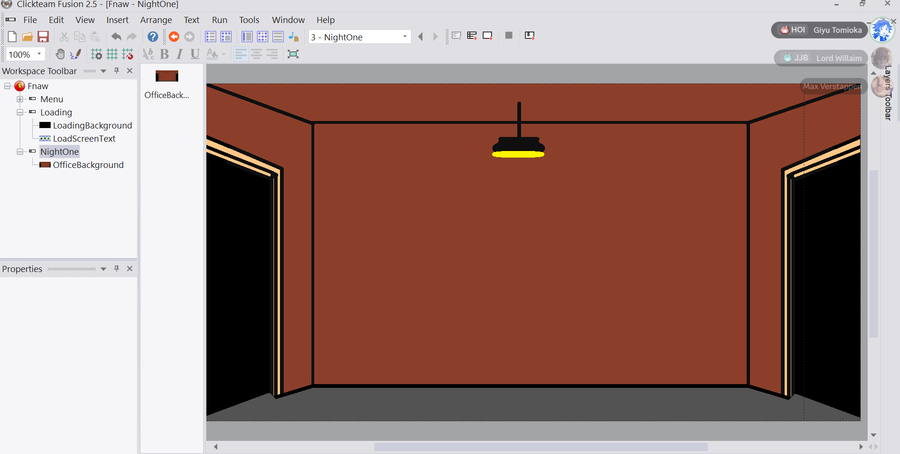Screen dimensions: 900x454
Task: Toggle snap to grid icon
Action: coord(127,54)
